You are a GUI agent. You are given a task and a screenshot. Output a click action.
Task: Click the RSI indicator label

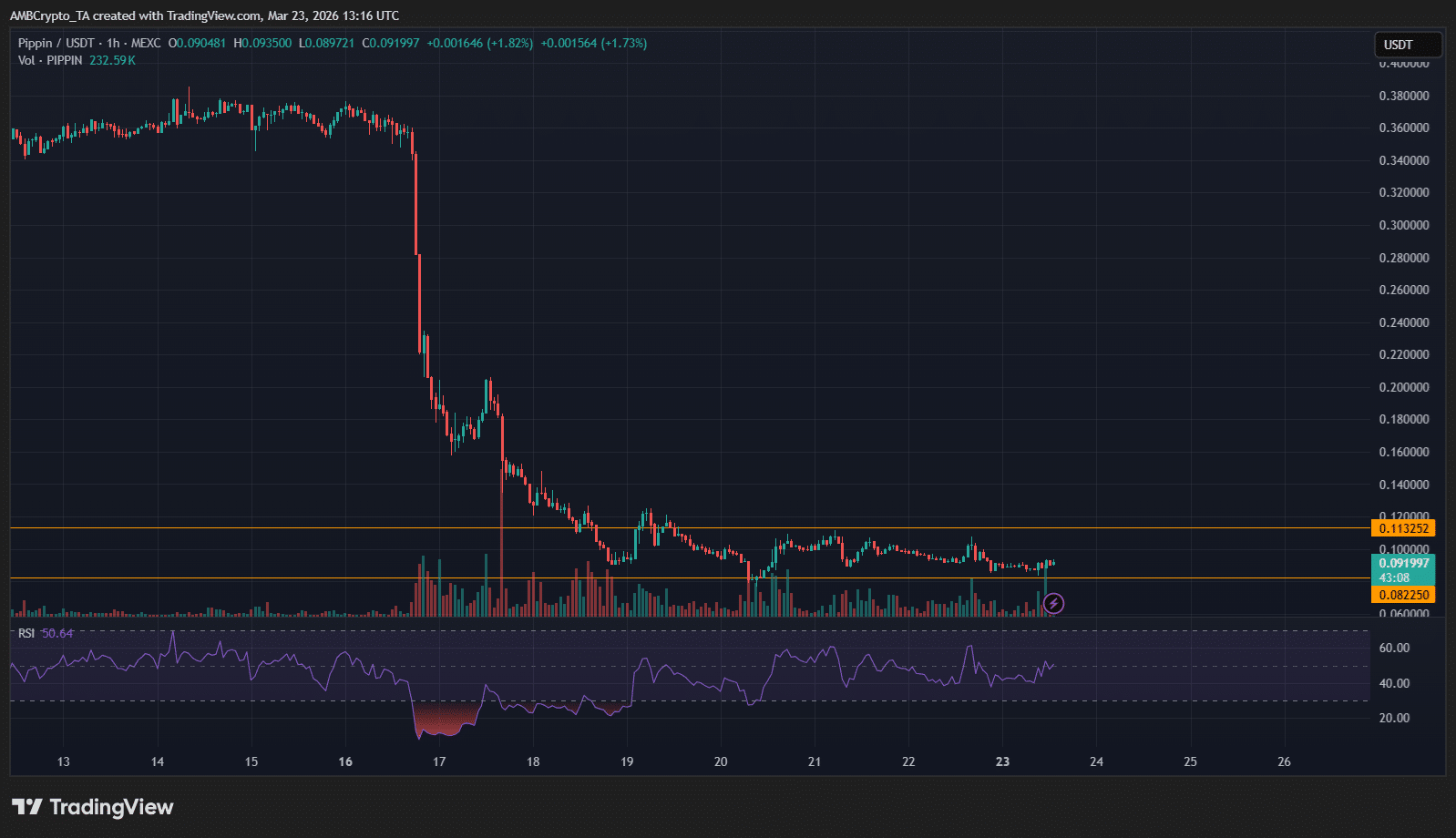(x=26, y=633)
